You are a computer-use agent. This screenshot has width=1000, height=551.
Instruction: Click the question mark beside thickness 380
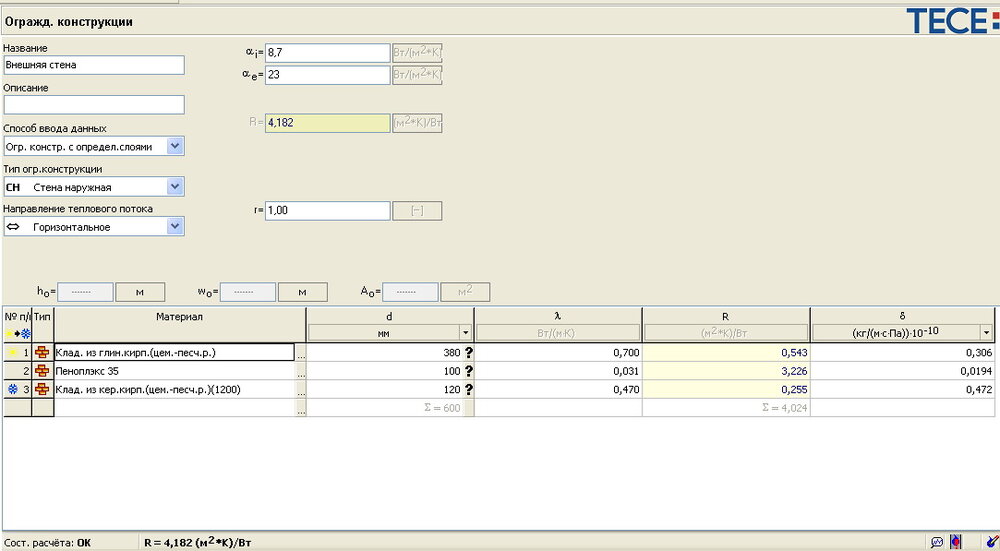[466, 352]
